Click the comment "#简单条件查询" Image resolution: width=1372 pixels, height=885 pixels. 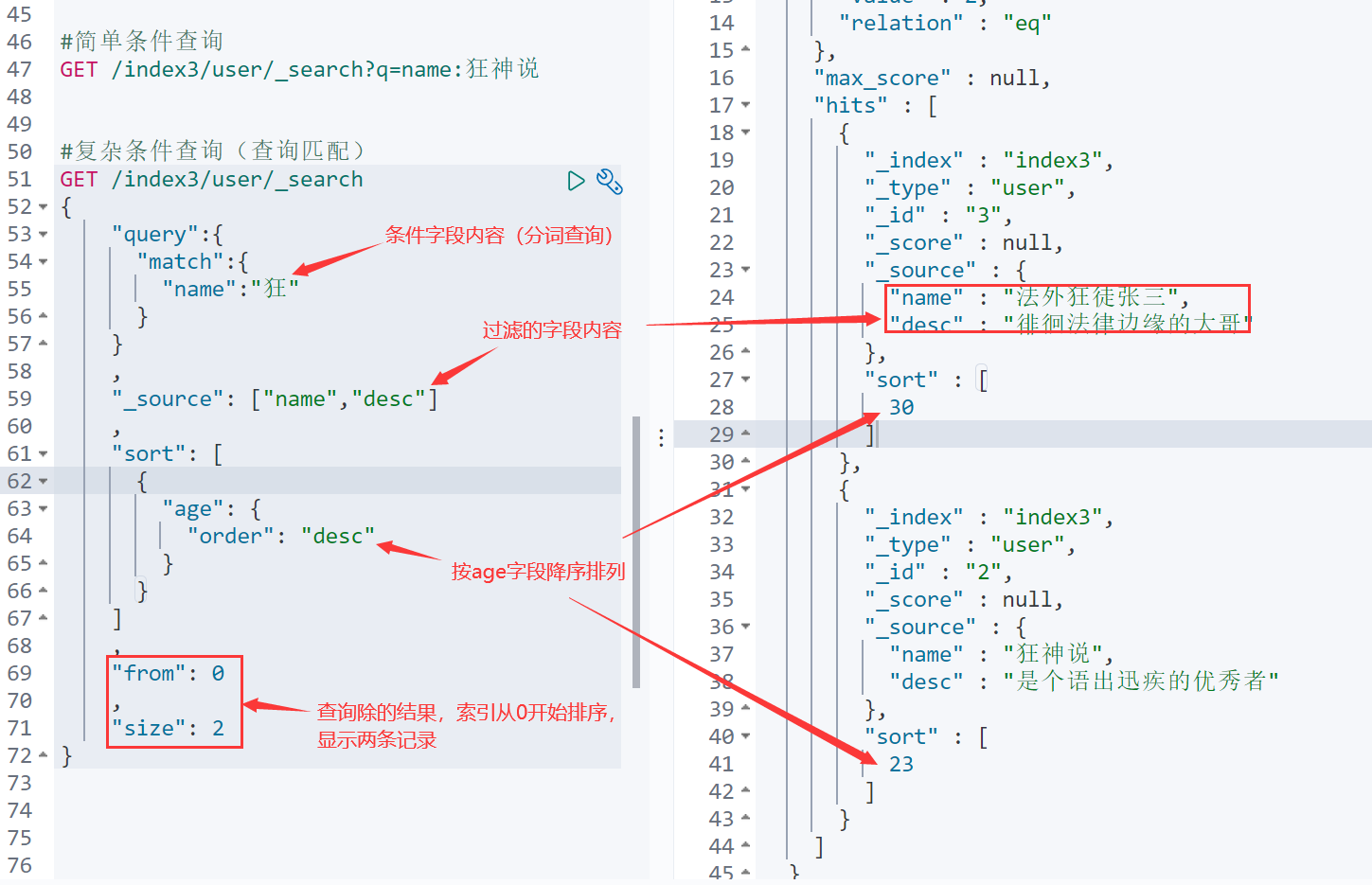pos(141,42)
